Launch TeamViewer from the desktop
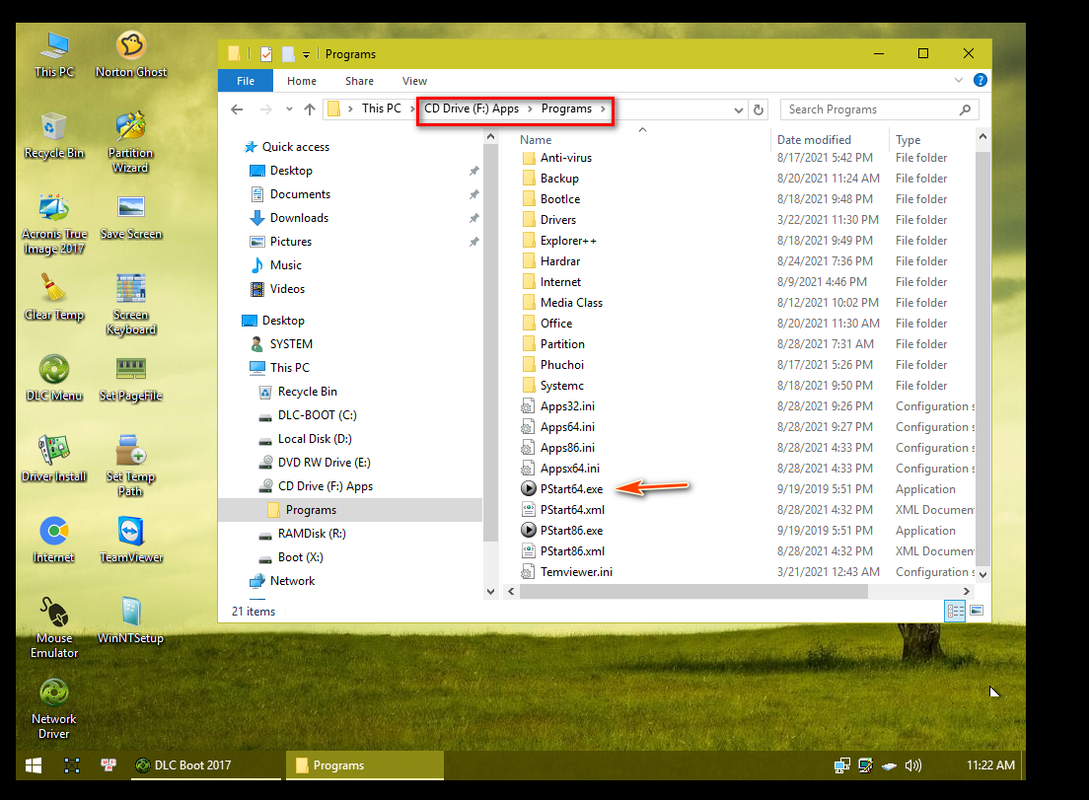This screenshot has width=1089, height=800. 131,541
